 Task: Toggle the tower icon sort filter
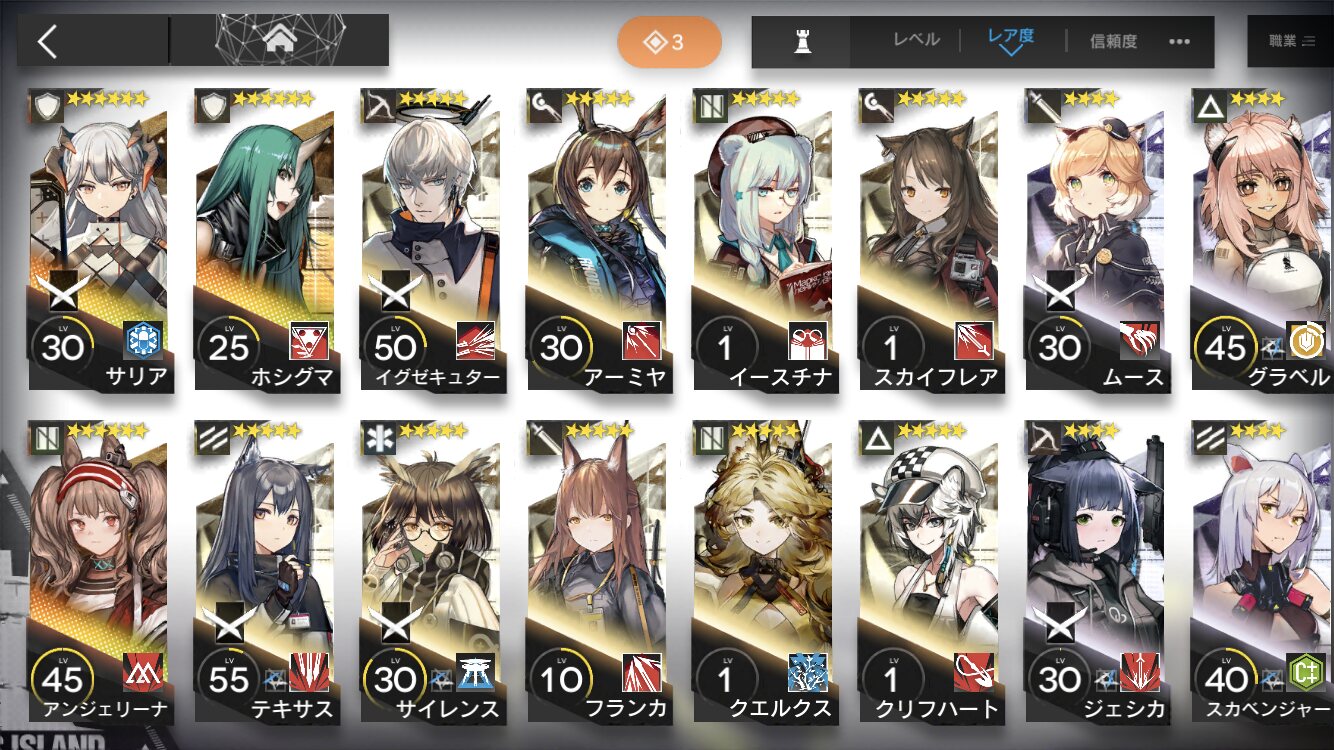801,42
